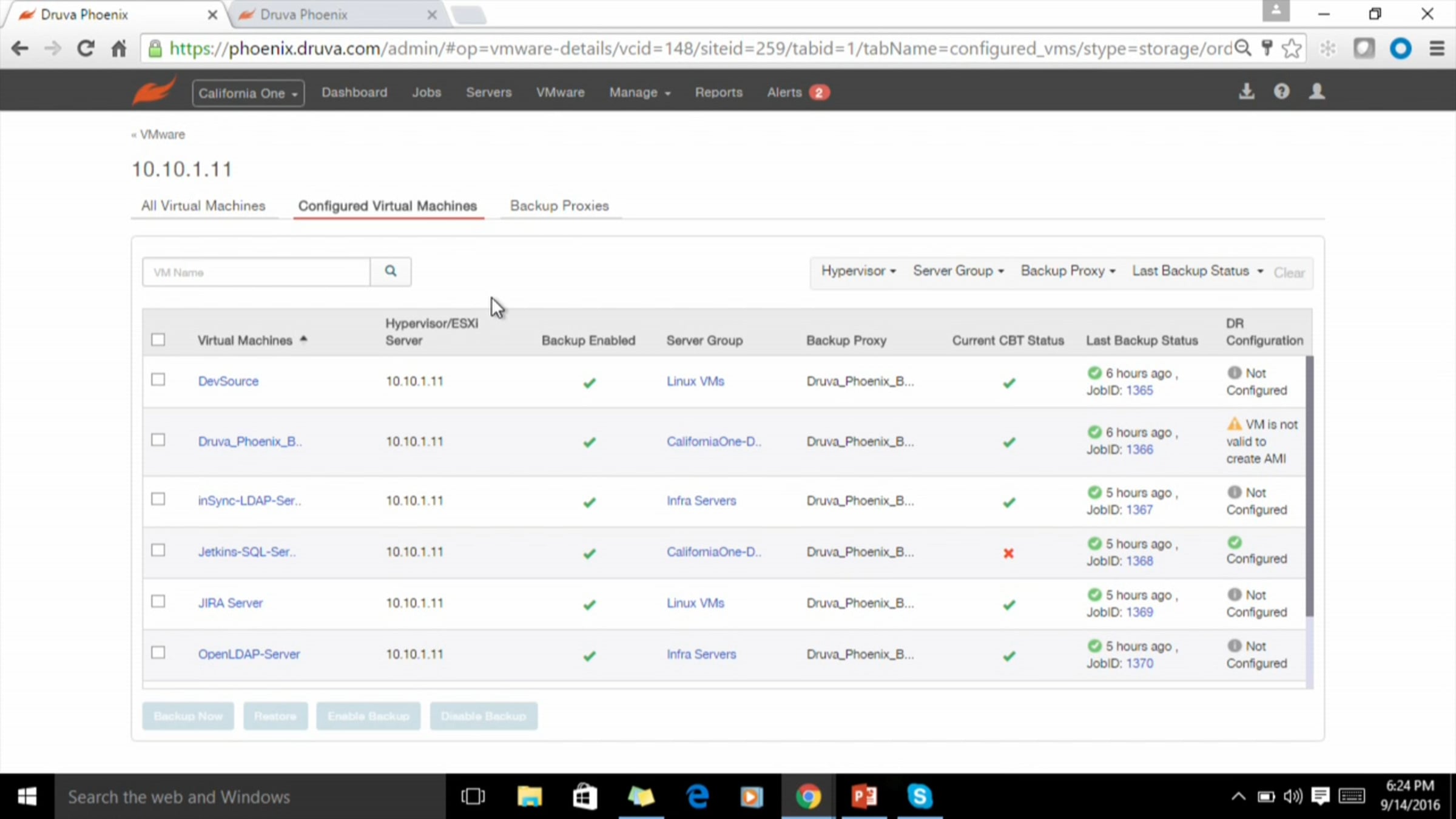Check the Jetkins-SQL-Ser.. row checkbox

tap(158, 550)
